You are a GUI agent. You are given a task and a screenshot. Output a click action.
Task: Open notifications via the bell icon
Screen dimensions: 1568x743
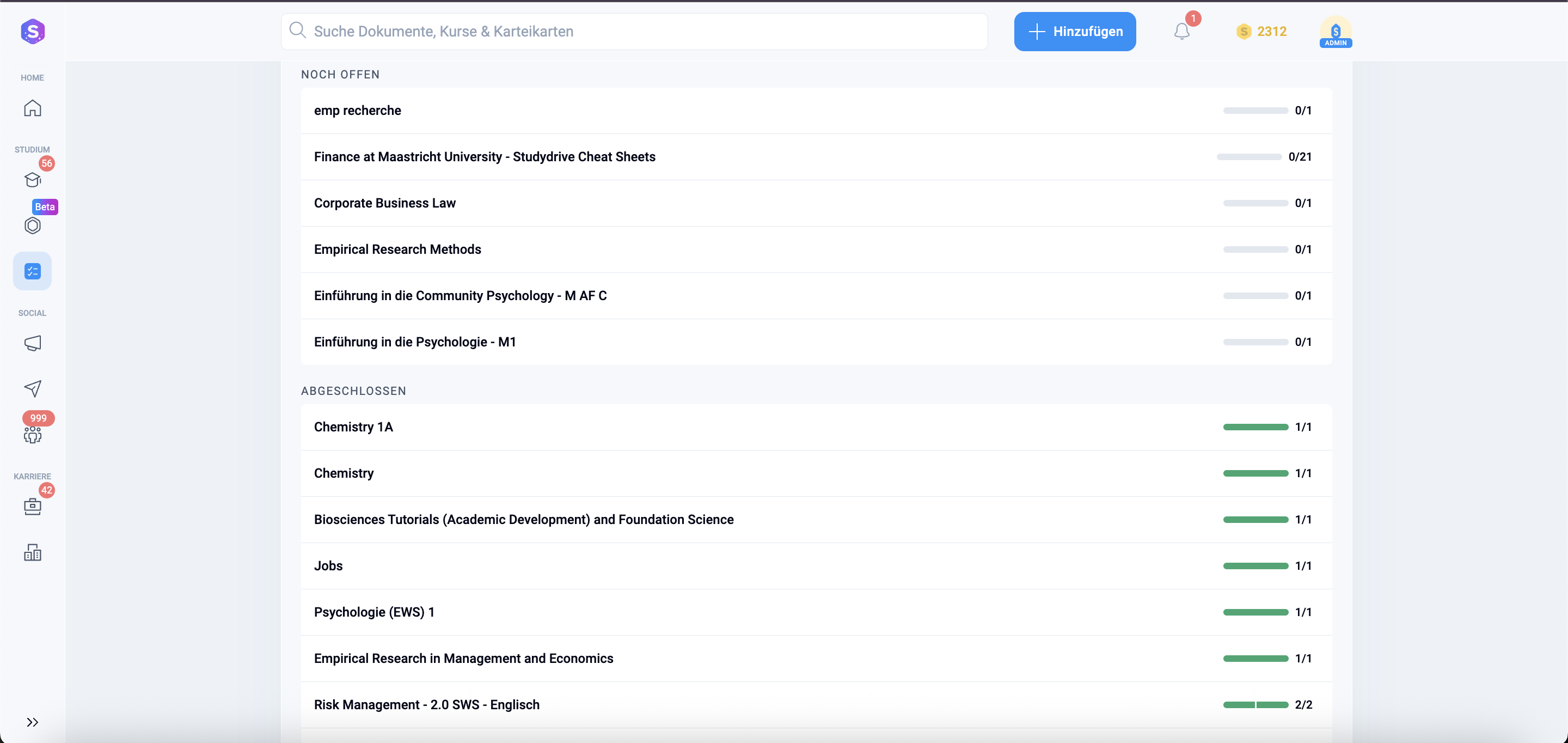coord(1181,31)
